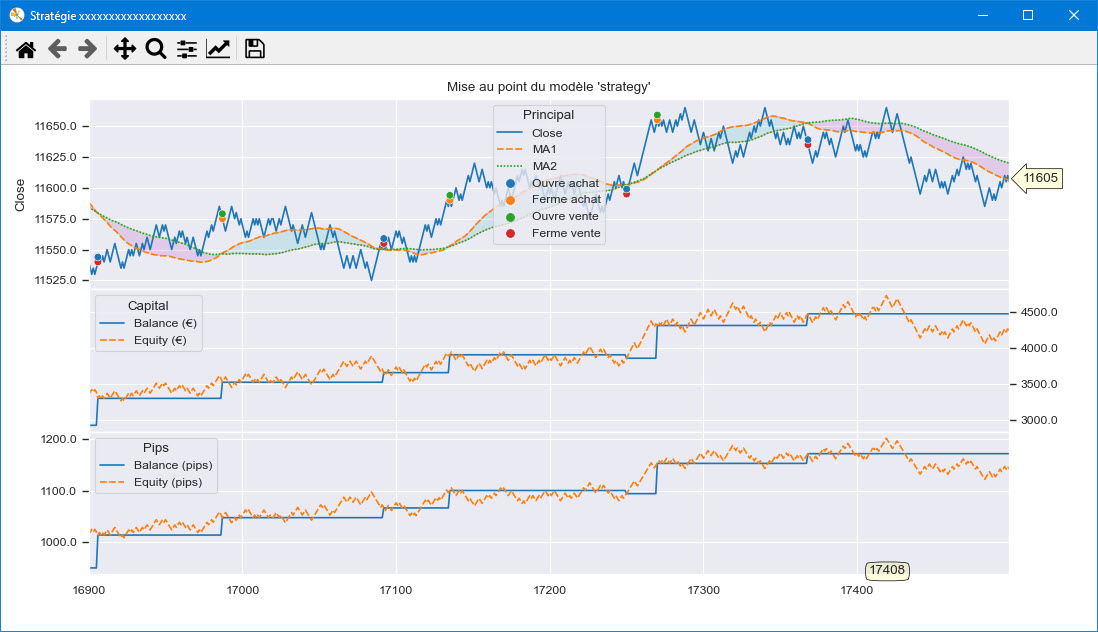The image size is (1098, 632).
Task: Select the 'Ouvre achat' blue legend dot
Action: click(x=510, y=183)
